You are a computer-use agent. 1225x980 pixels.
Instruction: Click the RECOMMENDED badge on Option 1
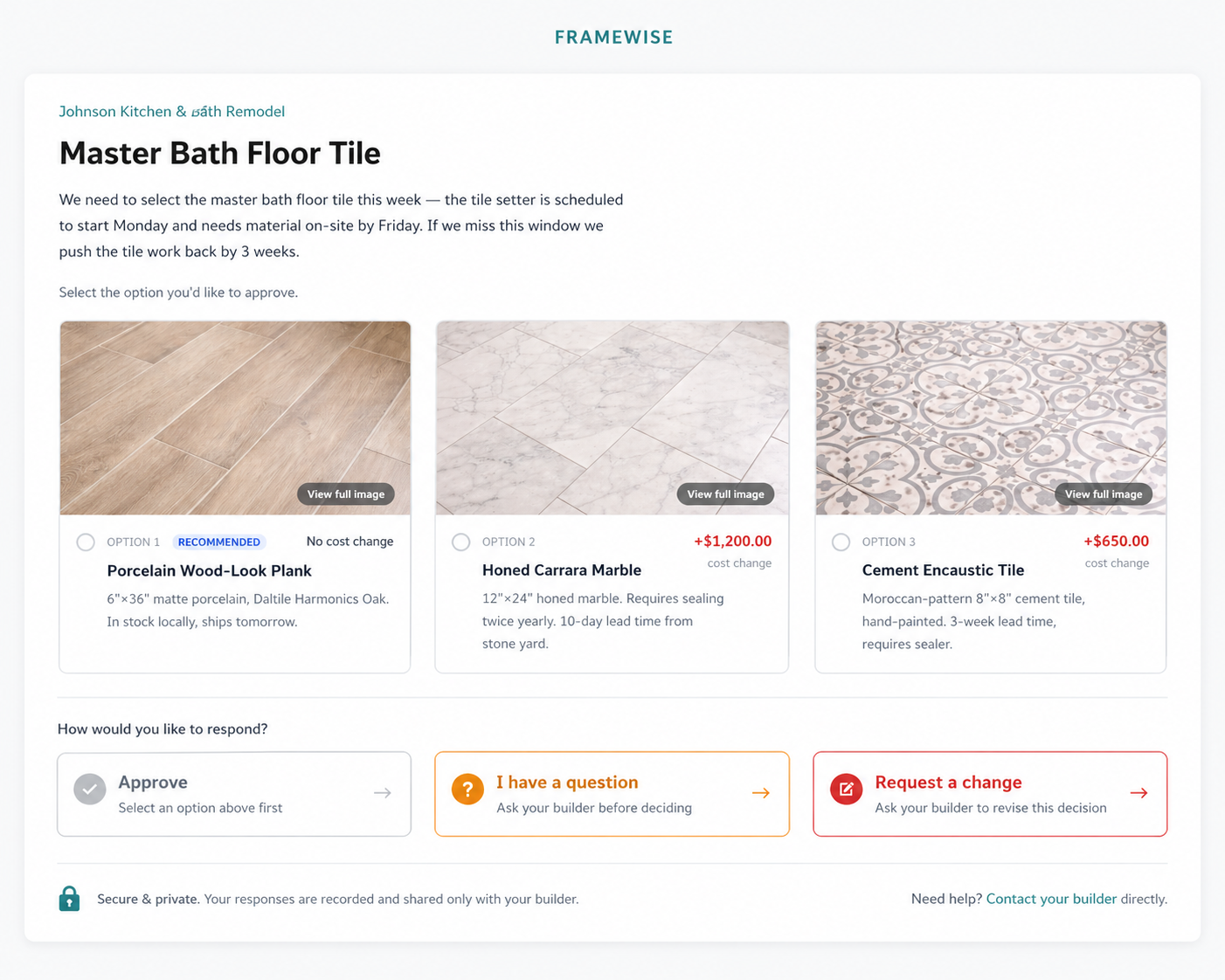[x=219, y=542]
